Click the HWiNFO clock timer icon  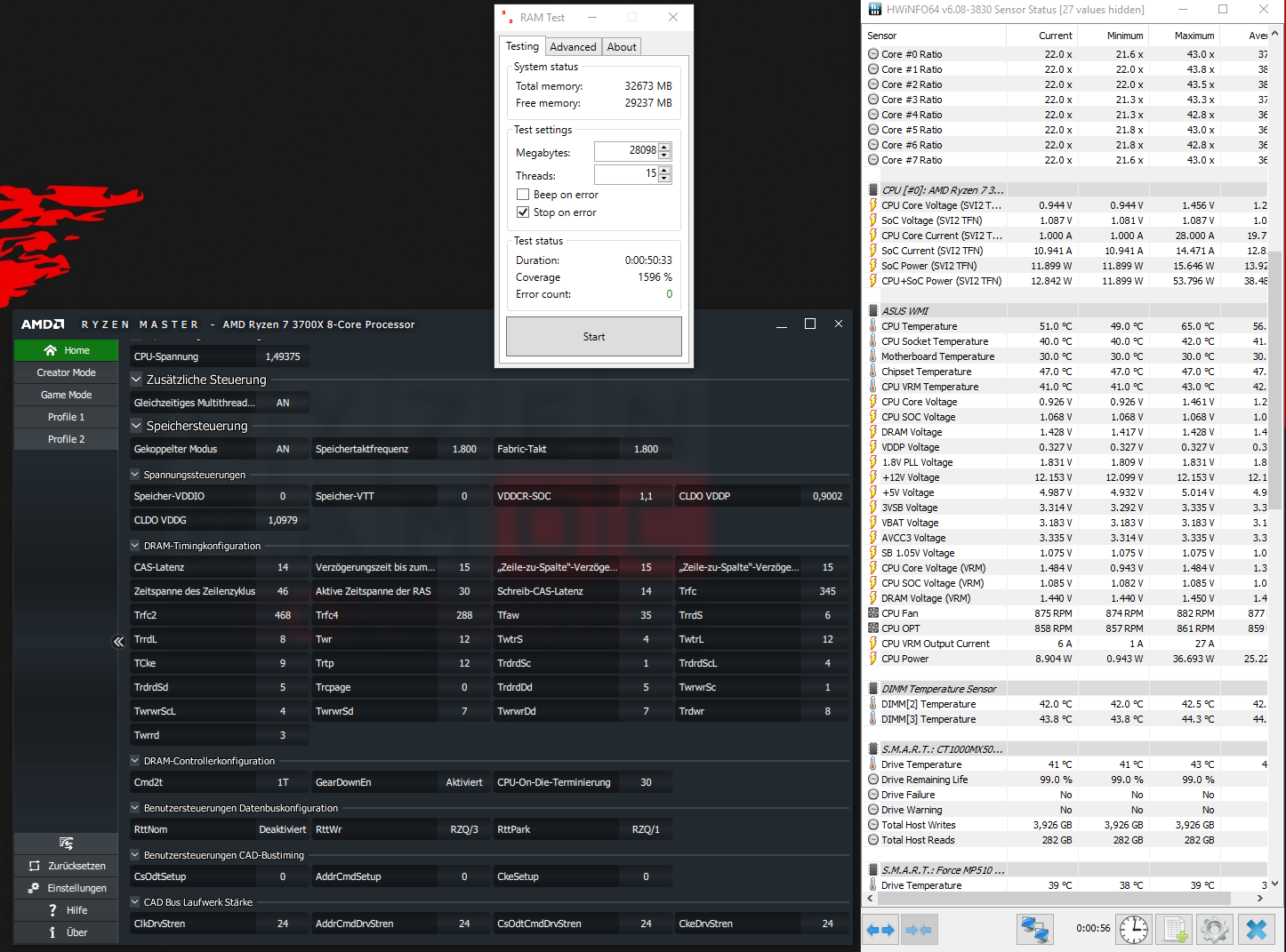[x=1134, y=929]
